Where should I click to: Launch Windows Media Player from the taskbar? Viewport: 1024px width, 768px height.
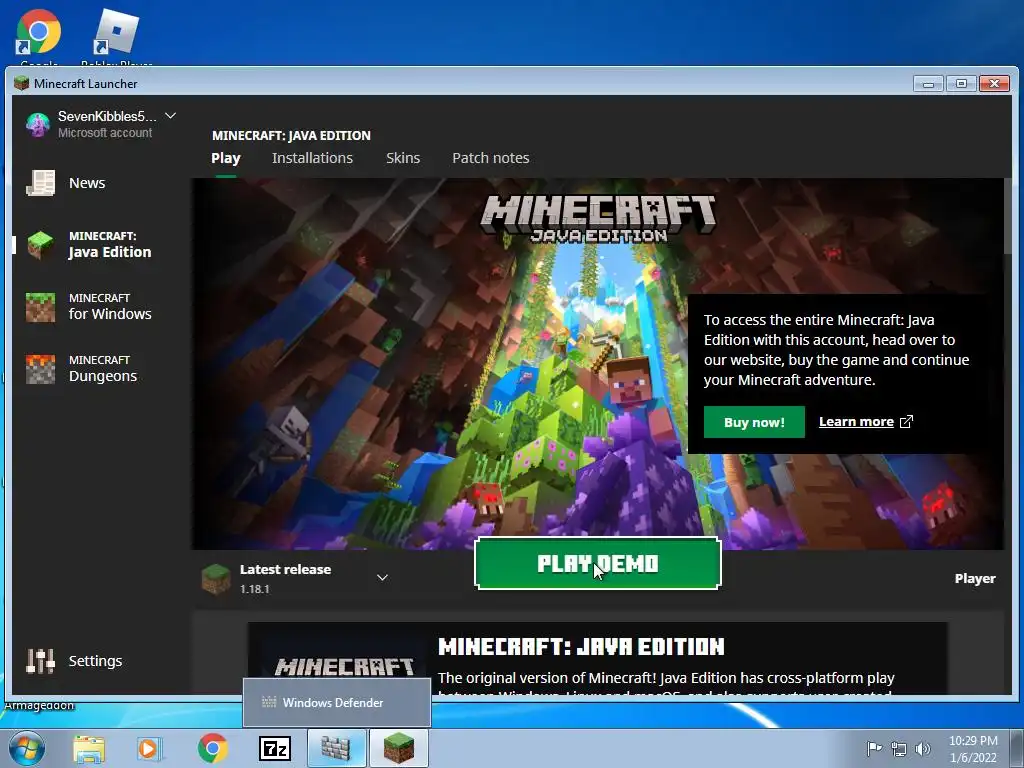[149, 749]
